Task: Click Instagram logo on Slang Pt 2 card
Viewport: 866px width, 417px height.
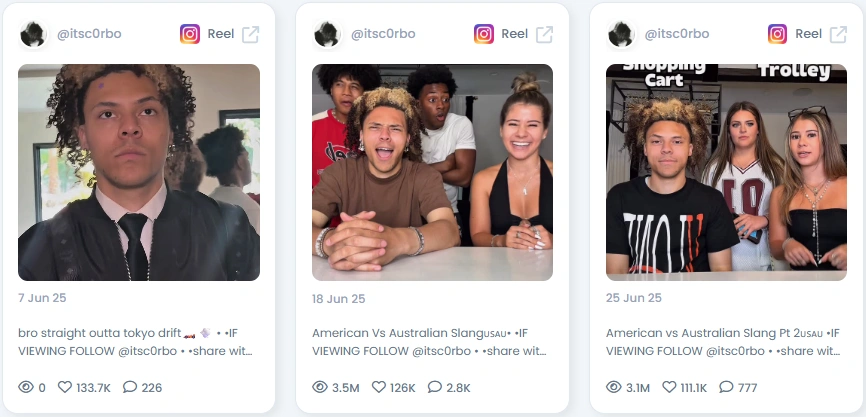Action: 777,34
